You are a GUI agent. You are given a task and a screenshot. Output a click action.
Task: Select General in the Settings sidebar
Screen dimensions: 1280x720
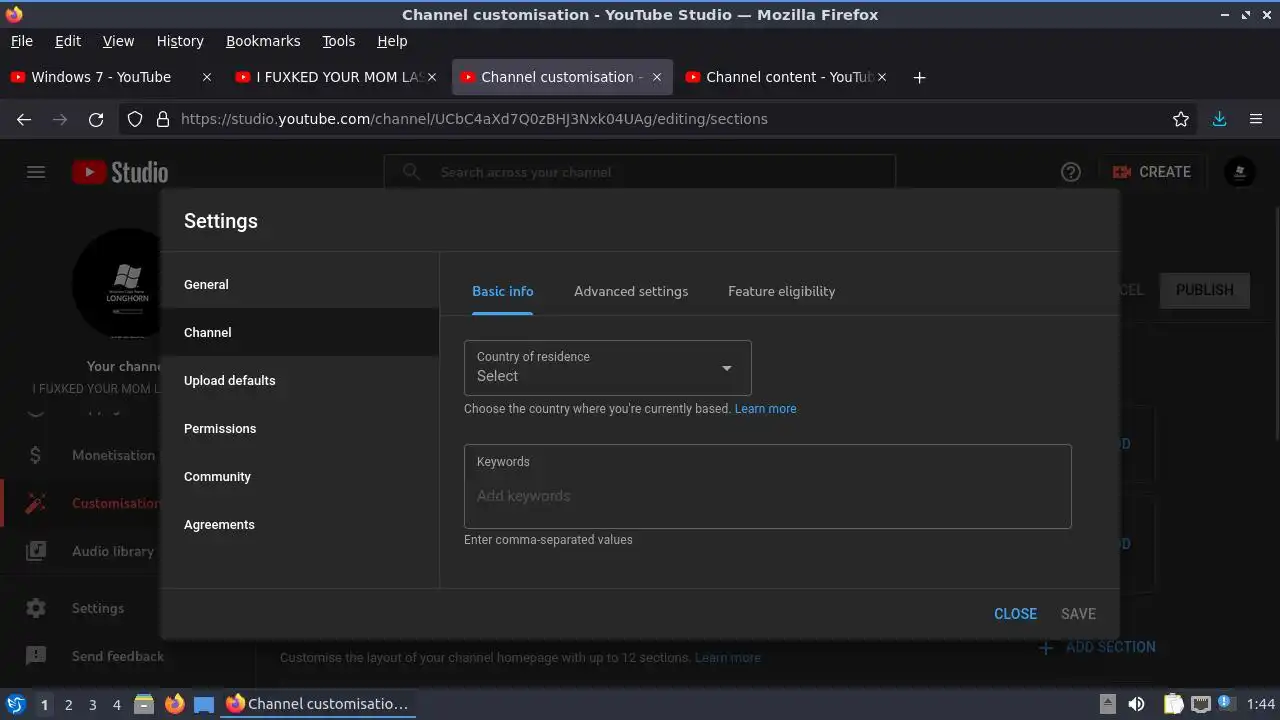tap(300, 284)
